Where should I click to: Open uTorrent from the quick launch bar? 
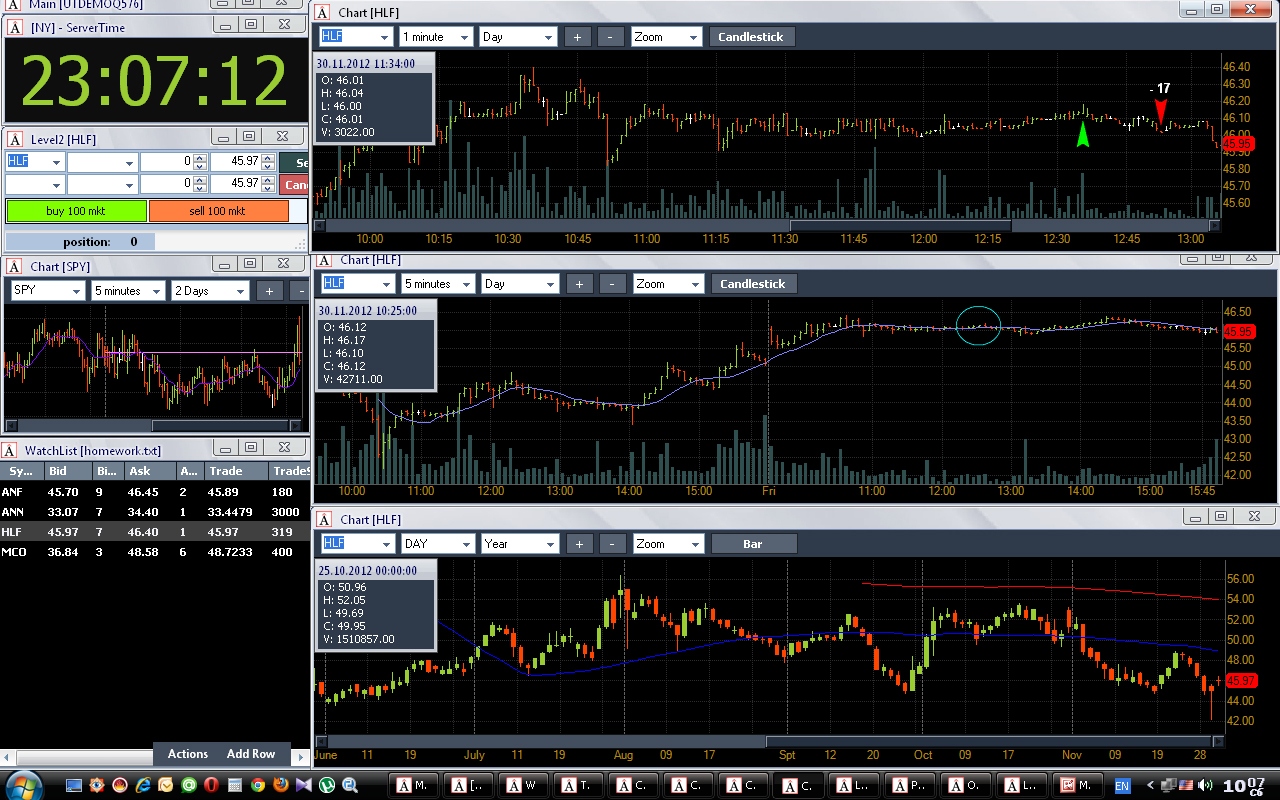(x=327, y=785)
